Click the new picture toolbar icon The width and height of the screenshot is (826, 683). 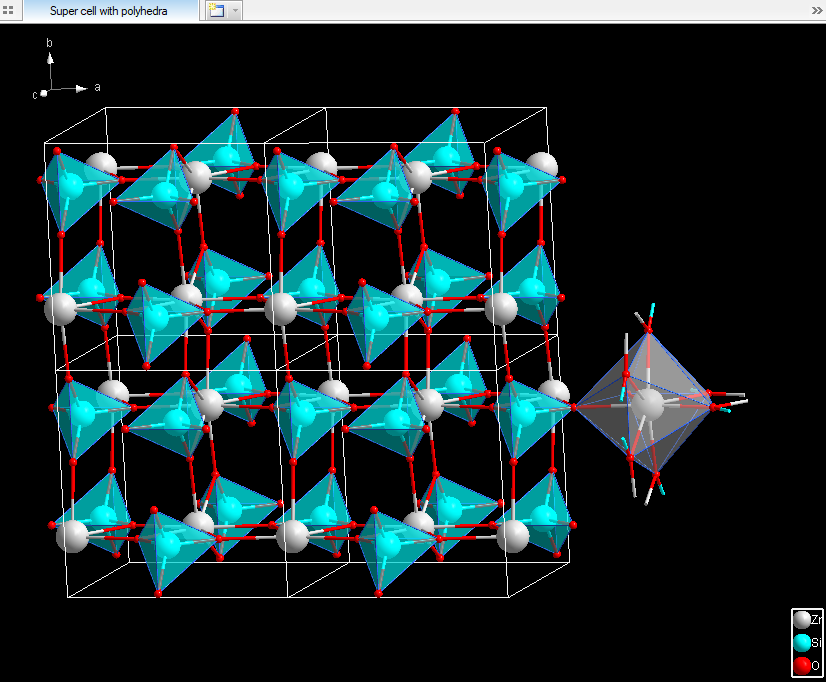tap(214, 11)
